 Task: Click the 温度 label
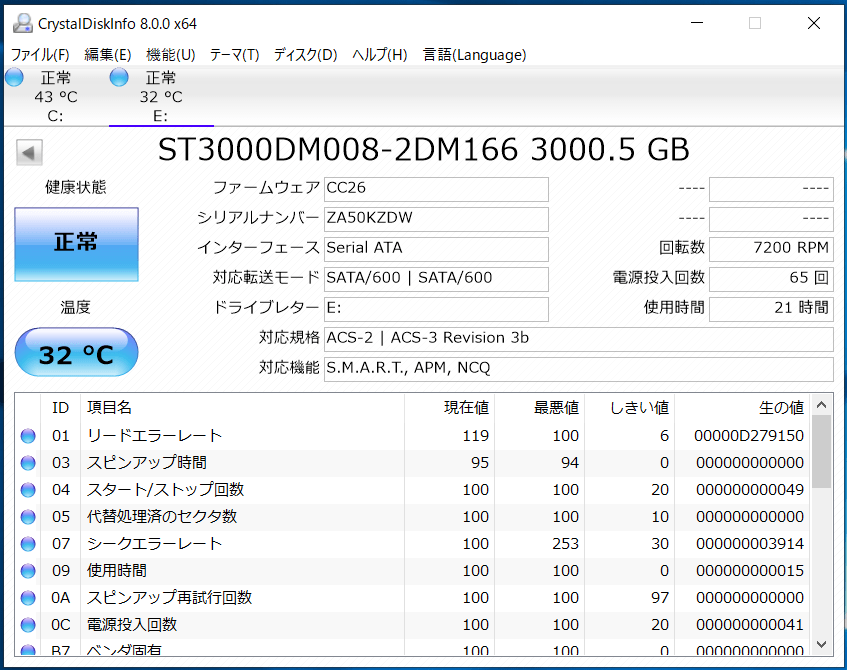[76, 308]
